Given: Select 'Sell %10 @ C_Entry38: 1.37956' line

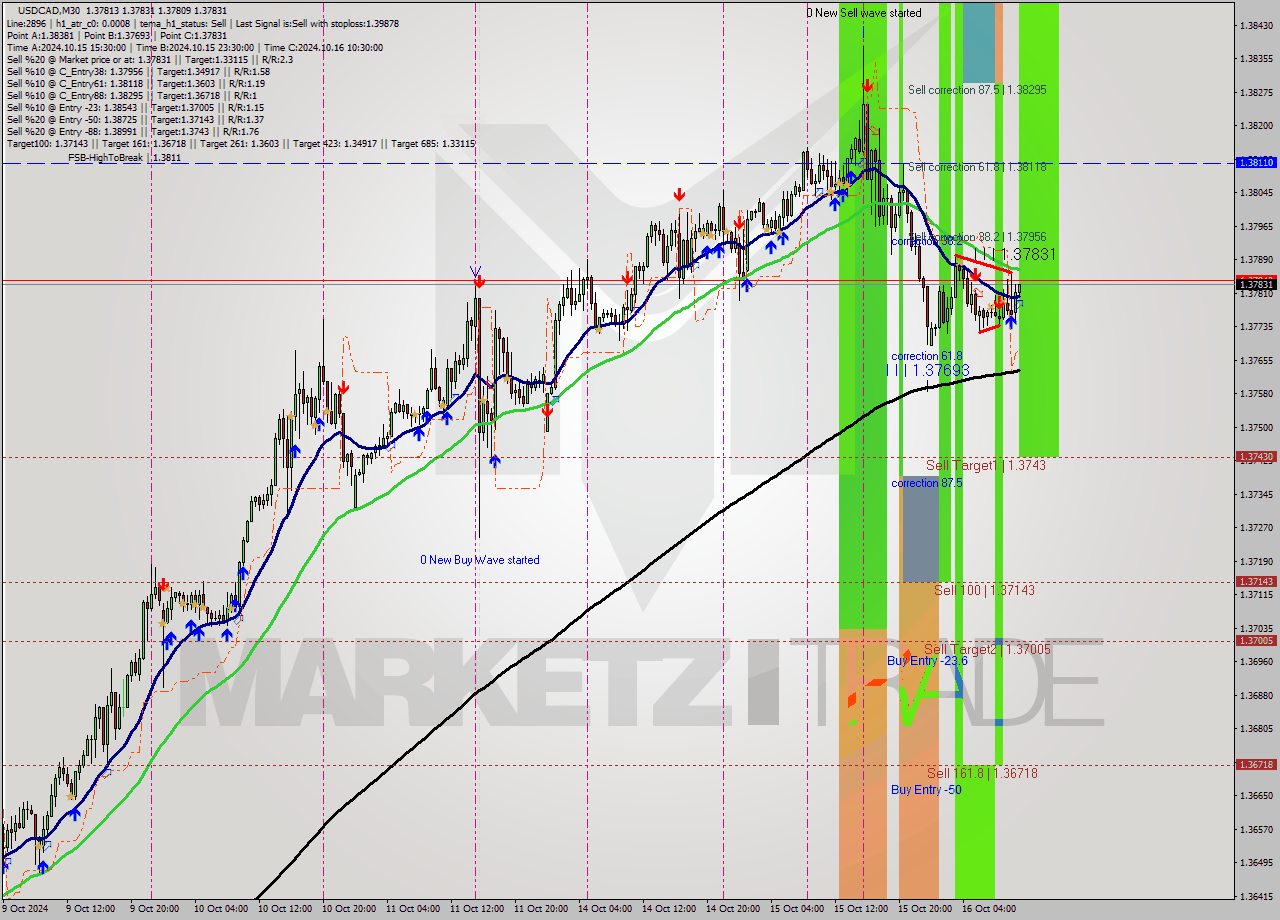Looking at the screenshot, I should [x=138, y=72].
